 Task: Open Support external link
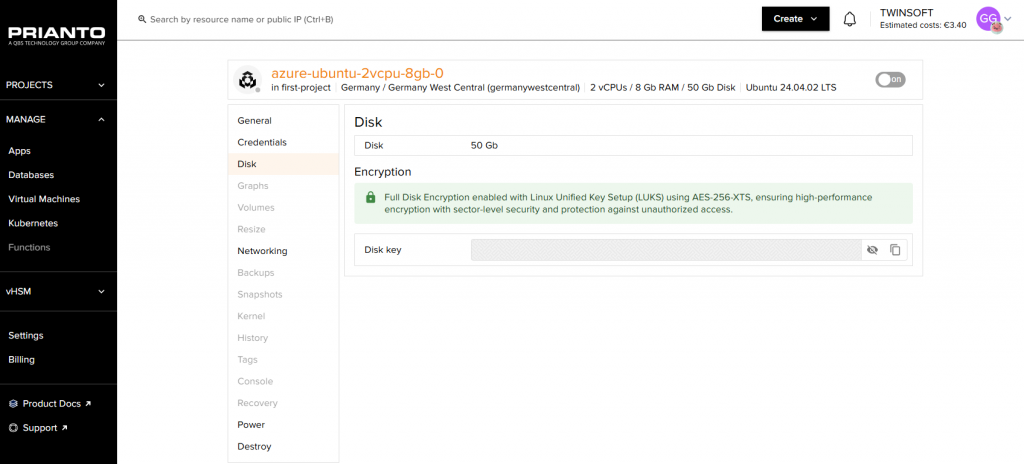(39, 428)
